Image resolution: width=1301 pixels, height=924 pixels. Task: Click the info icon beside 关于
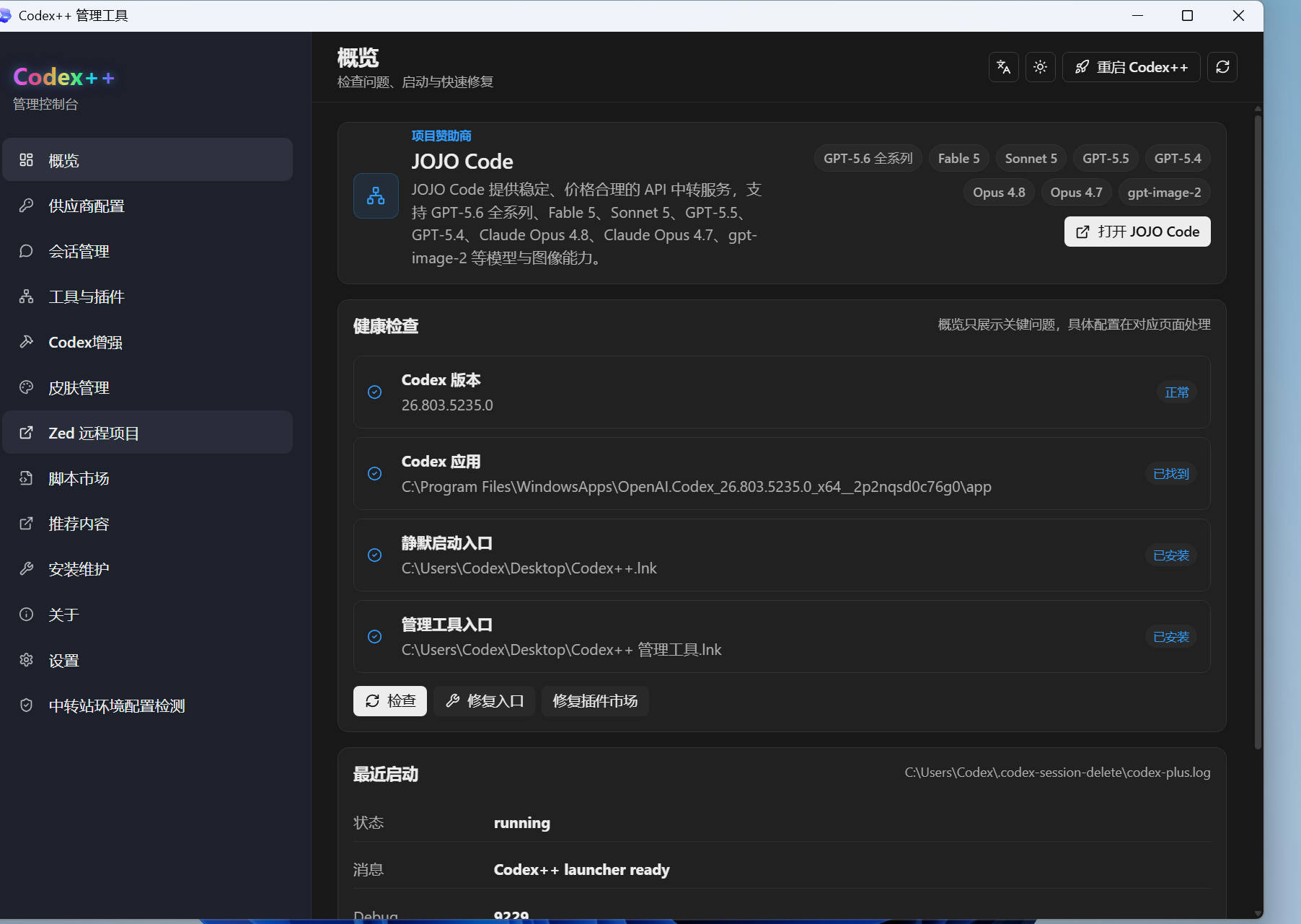pyautogui.click(x=26, y=615)
